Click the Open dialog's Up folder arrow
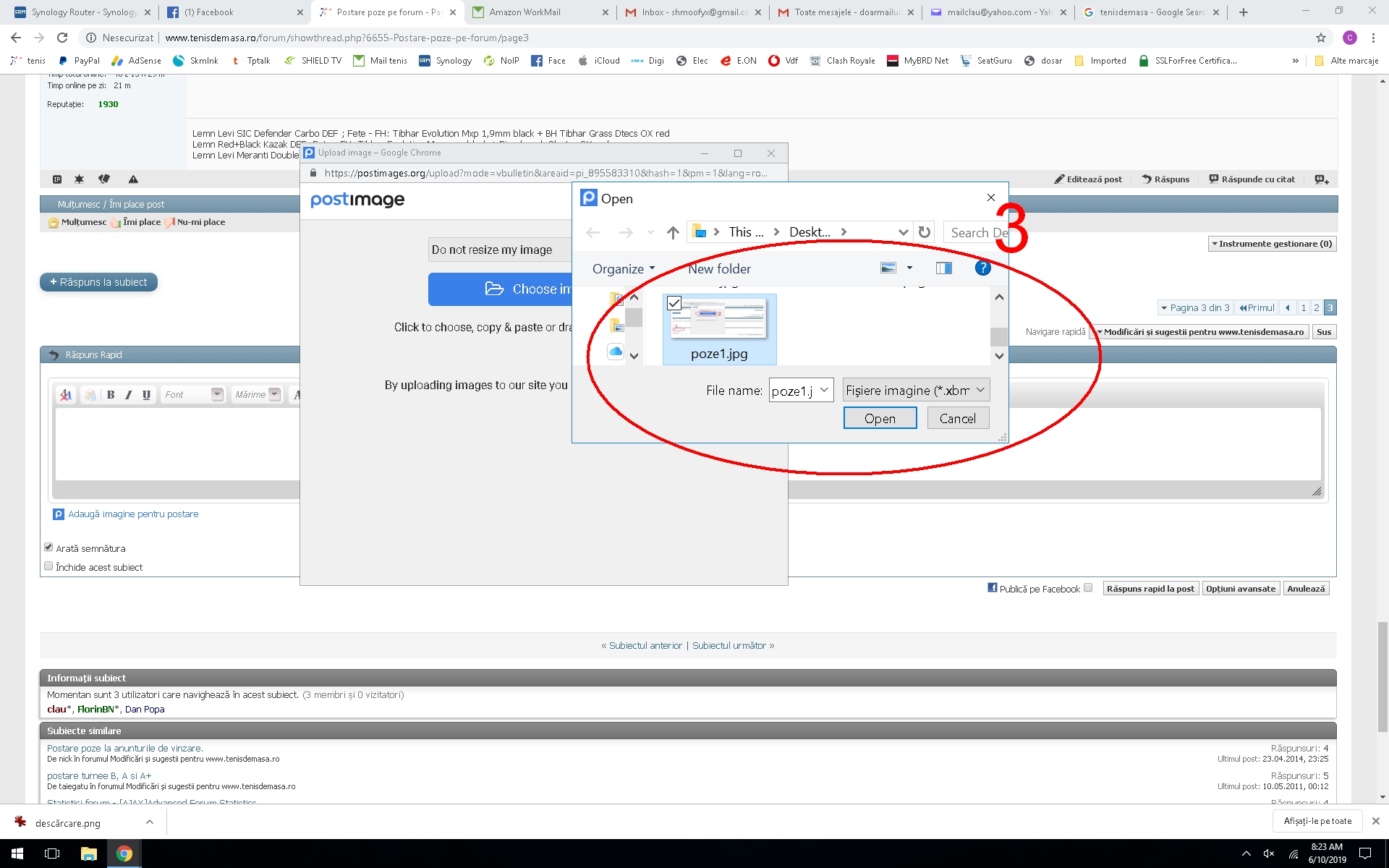This screenshot has width=1389, height=868. coord(673,232)
